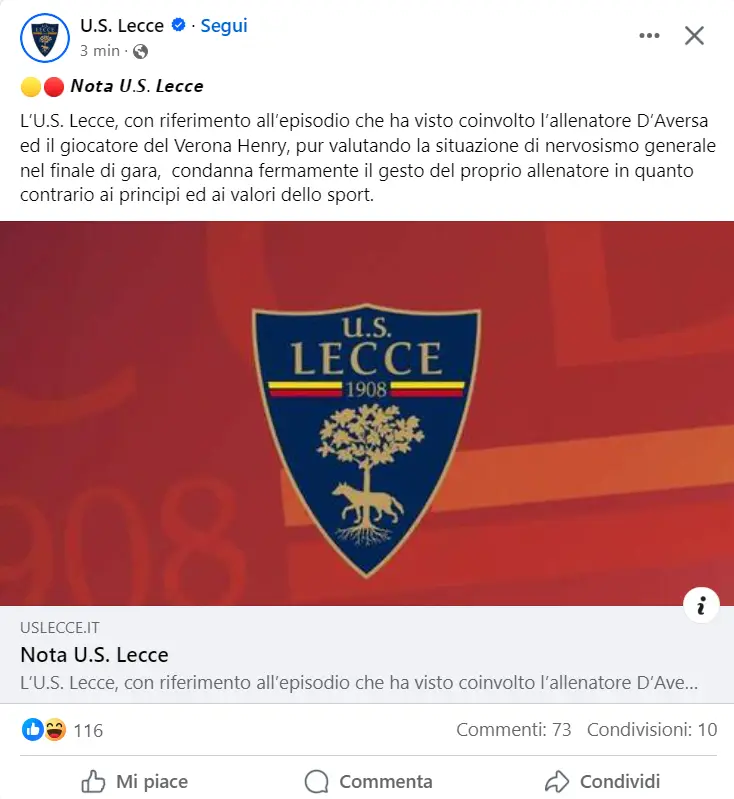The image size is (734, 799).
Task: Open the three-dot post options menu
Action: pos(649,36)
